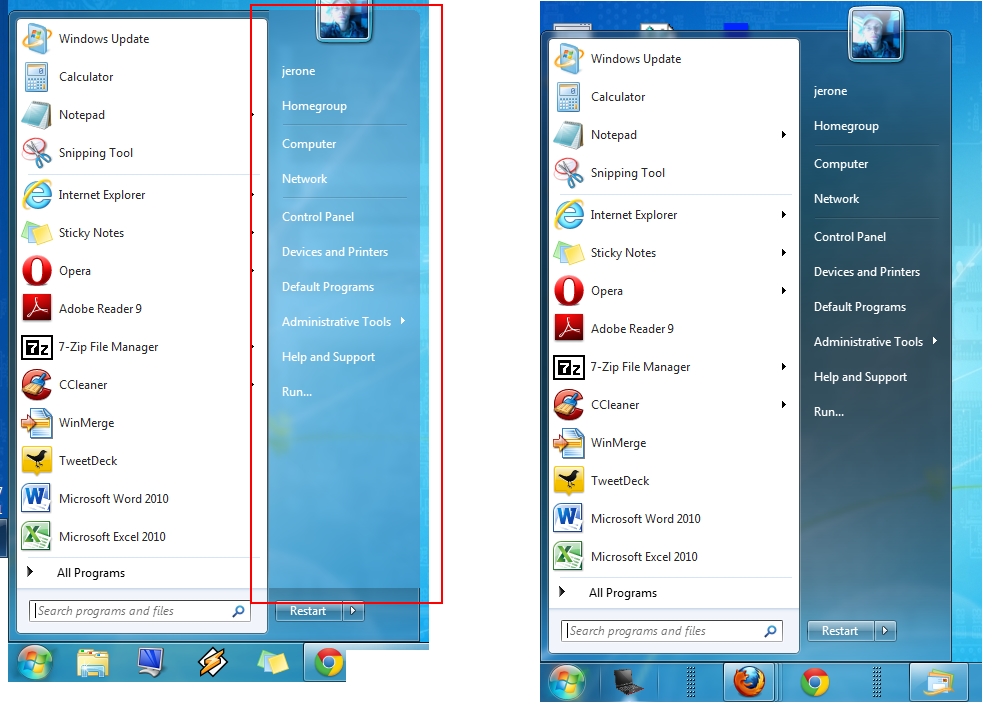Image resolution: width=1000 pixels, height=704 pixels.
Task: Click the user account picture above right menu
Action: [x=876, y=35]
